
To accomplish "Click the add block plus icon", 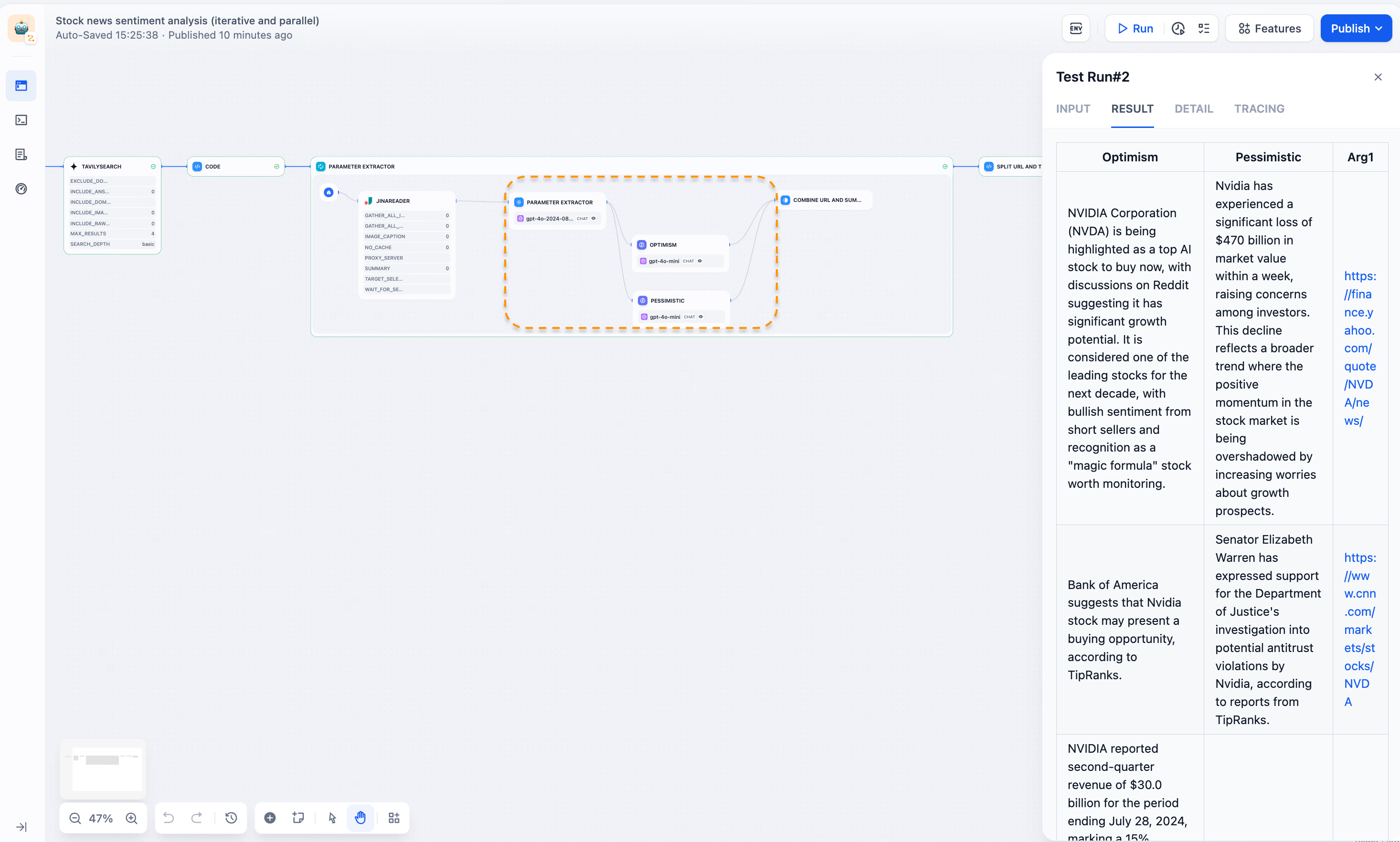I will pyautogui.click(x=270, y=818).
